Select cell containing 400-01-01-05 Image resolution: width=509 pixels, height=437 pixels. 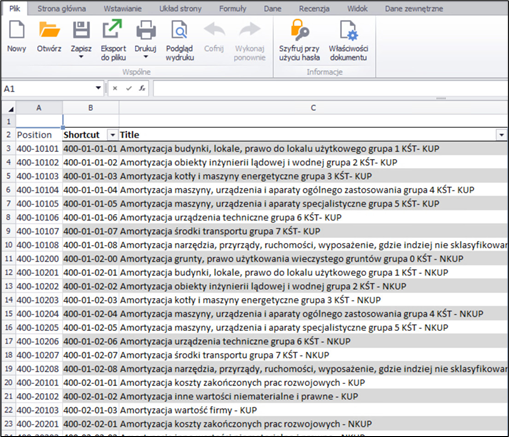(90, 204)
